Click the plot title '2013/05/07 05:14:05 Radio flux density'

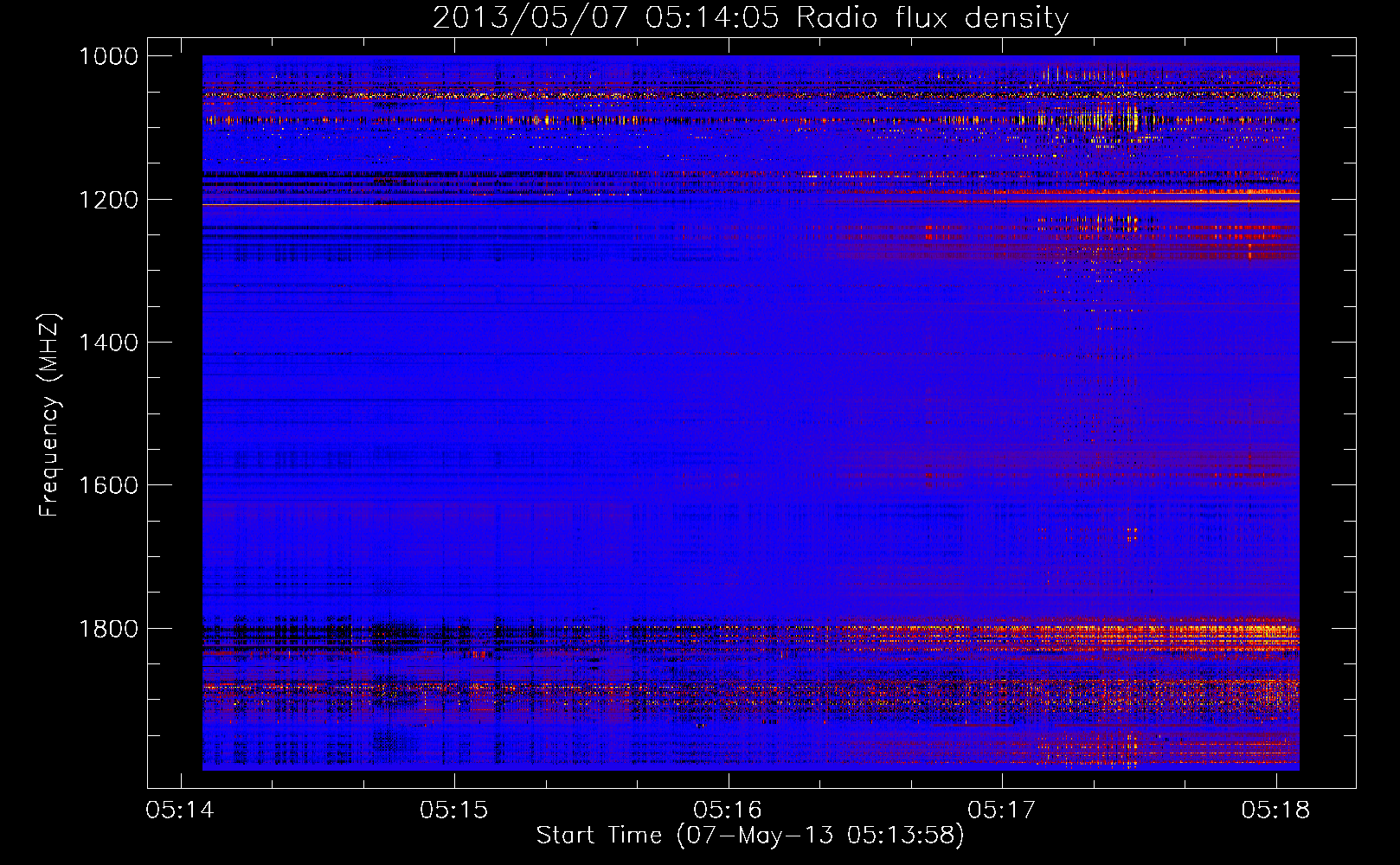[750, 17]
